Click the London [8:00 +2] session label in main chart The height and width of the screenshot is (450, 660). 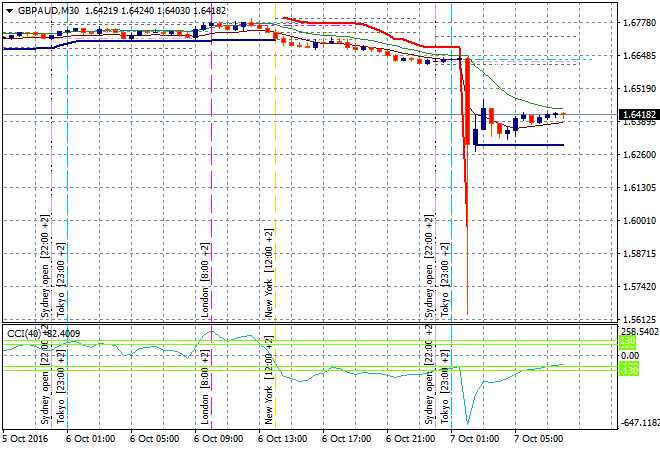(x=205, y=279)
